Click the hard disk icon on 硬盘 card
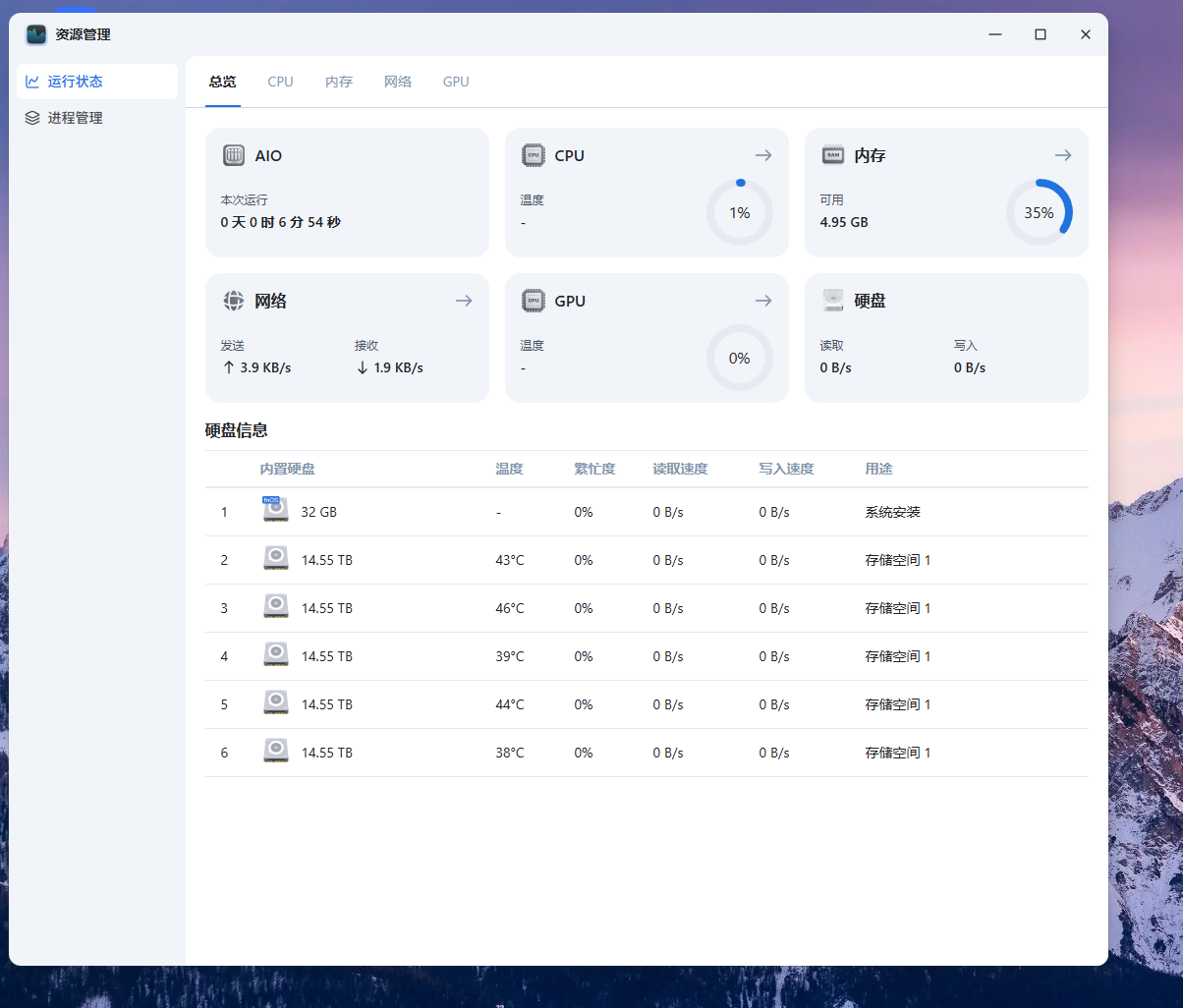This screenshot has width=1183, height=1008. point(832,301)
